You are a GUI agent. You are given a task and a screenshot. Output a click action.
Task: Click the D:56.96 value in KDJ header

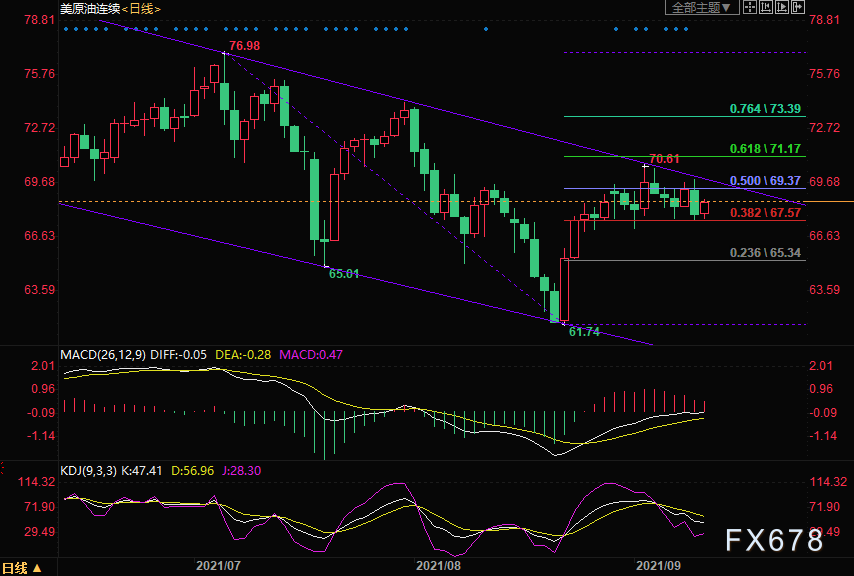pyautogui.click(x=193, y=470)
